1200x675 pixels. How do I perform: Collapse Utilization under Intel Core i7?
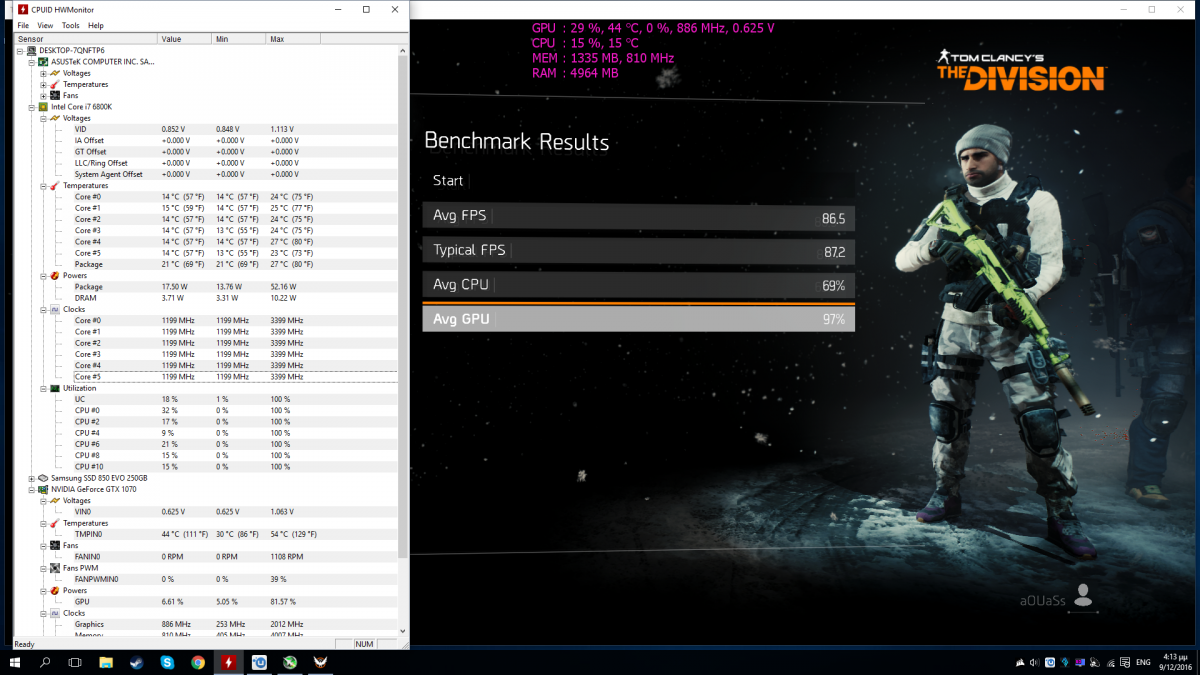(43, 388)
